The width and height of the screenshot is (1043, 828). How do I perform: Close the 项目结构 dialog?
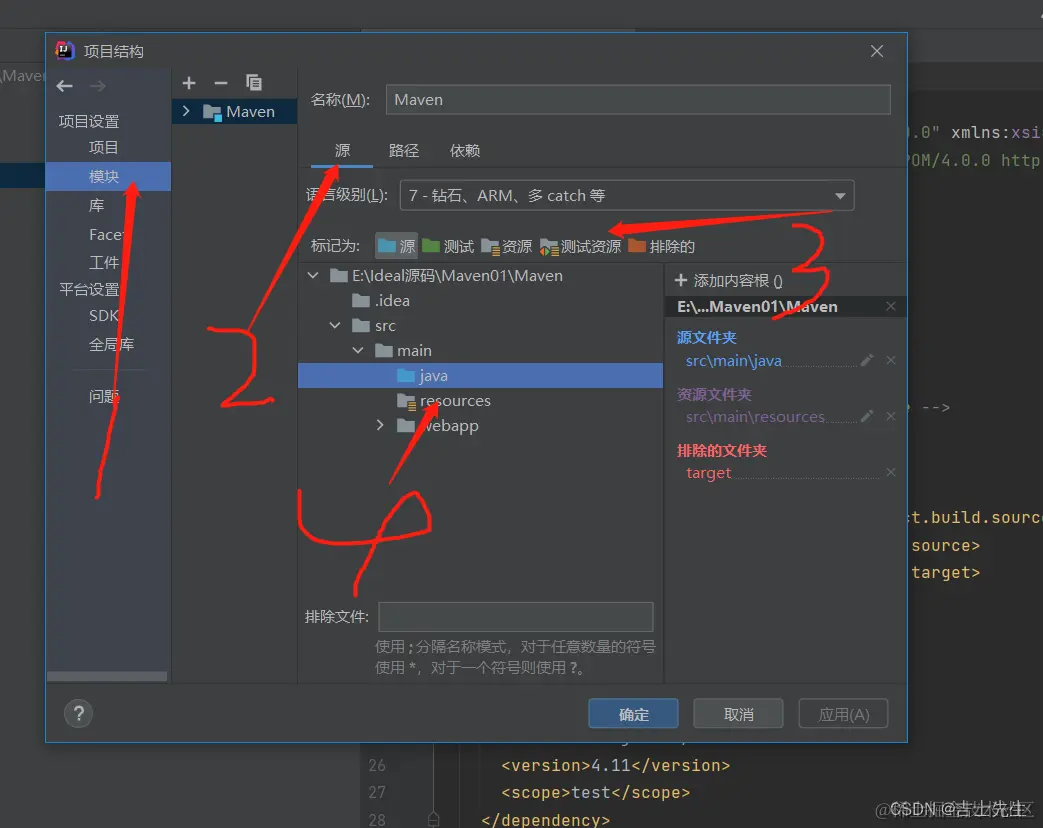point(877,51)
